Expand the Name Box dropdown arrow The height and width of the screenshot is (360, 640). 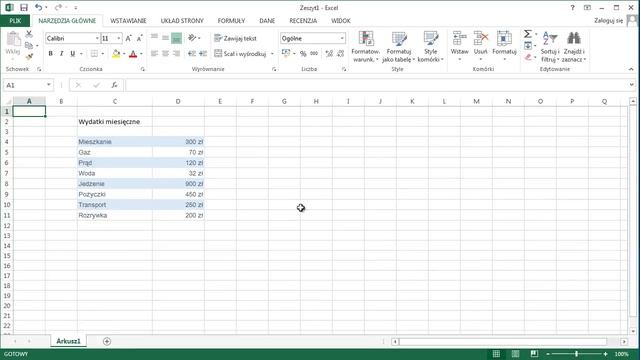coord(49,85)
